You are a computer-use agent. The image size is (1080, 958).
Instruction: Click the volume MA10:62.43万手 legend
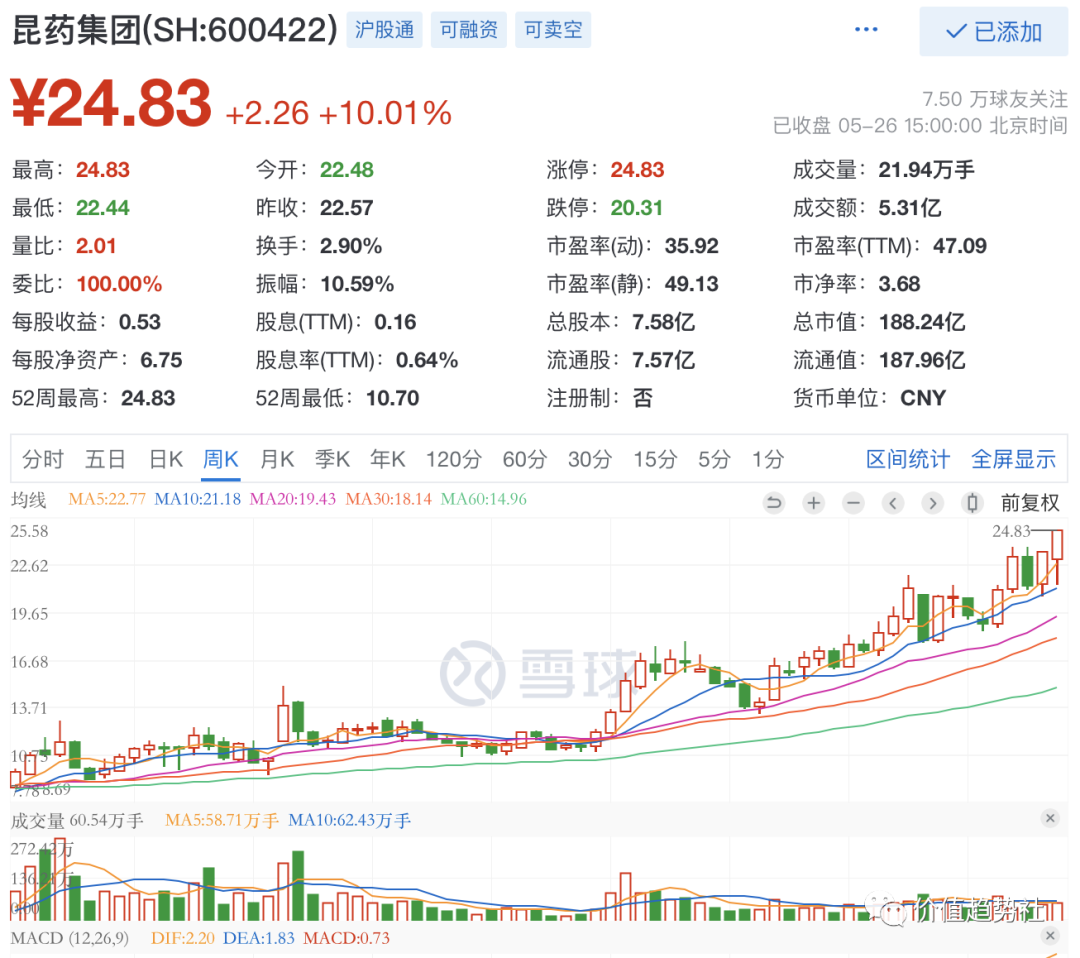click(x=349, y=821)
